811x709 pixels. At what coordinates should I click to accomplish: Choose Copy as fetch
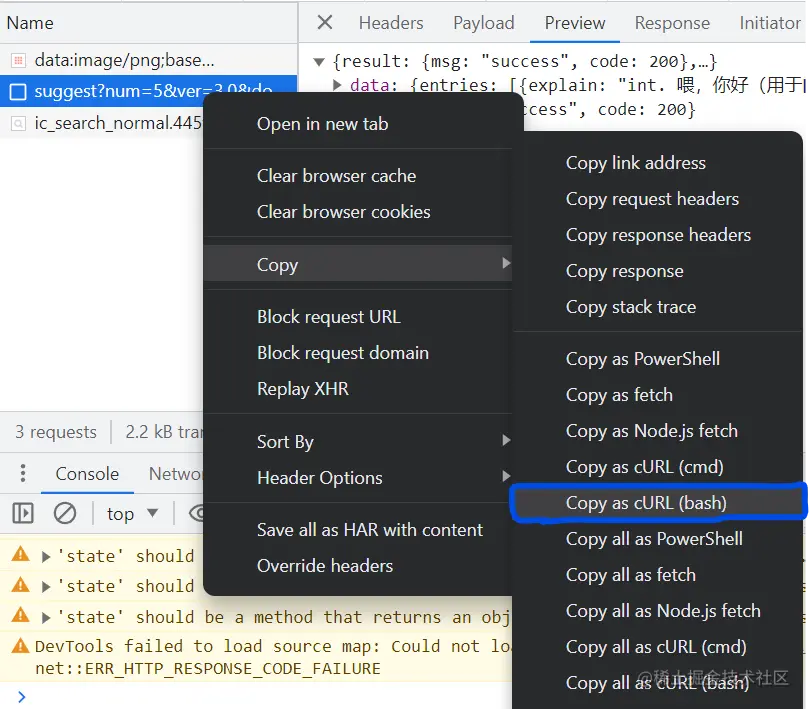(658, 395)
